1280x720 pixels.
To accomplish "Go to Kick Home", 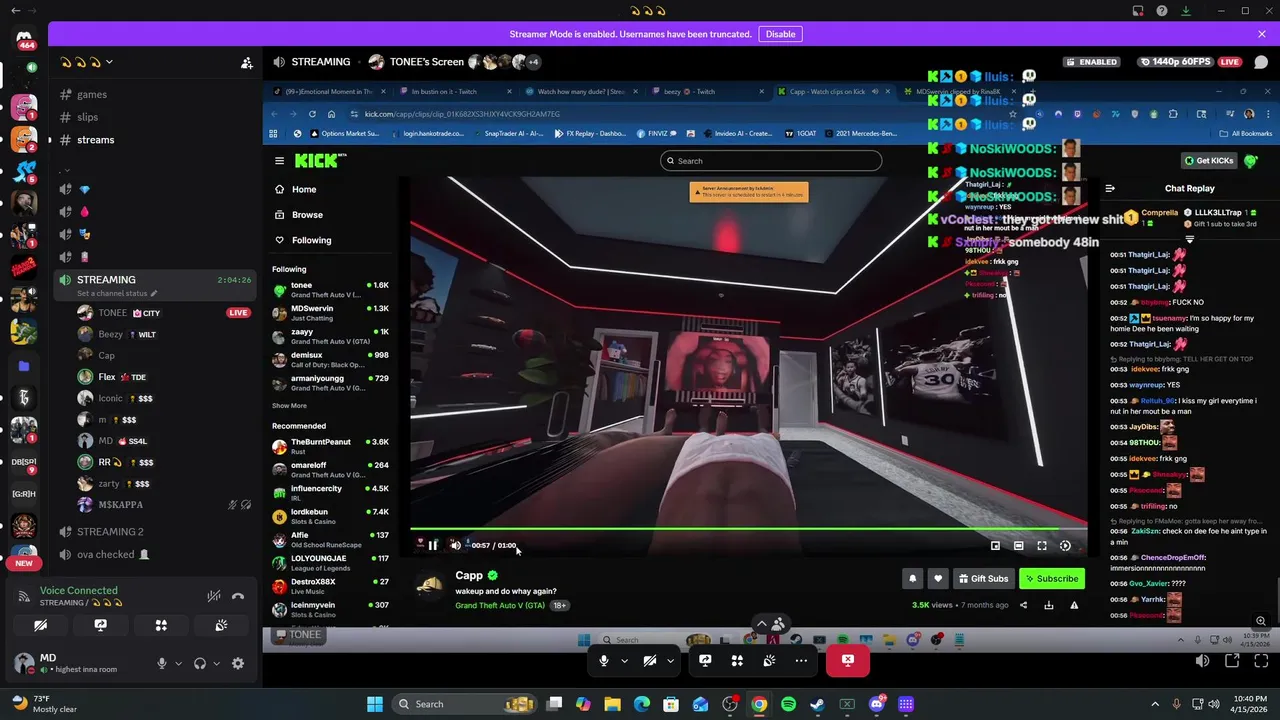I will (x=296, y=189).
